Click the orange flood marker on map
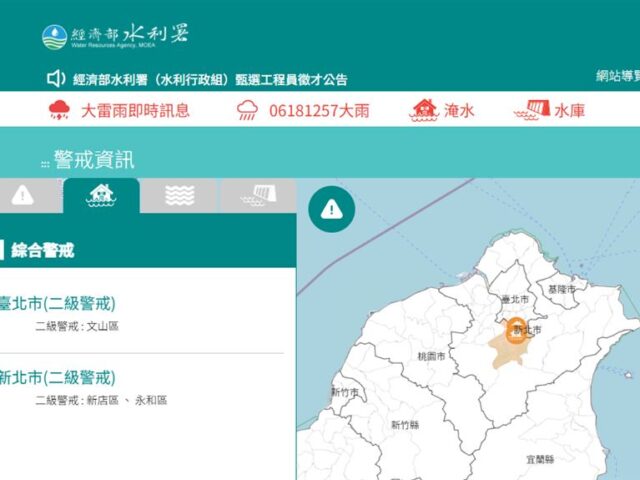Viewport: 640px width, 480px height. [x=516, y=331]
